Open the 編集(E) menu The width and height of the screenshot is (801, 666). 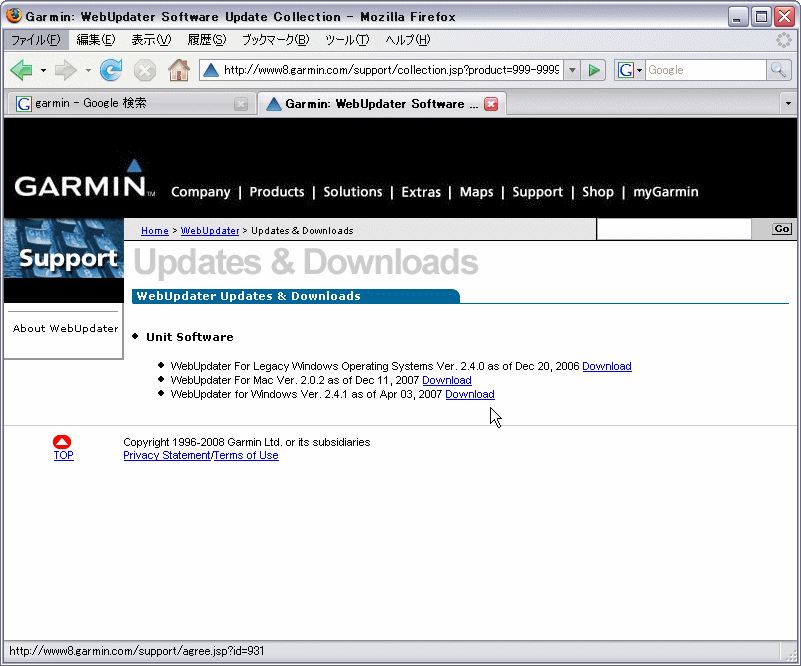pyautogui.click(x=96, y=40)
